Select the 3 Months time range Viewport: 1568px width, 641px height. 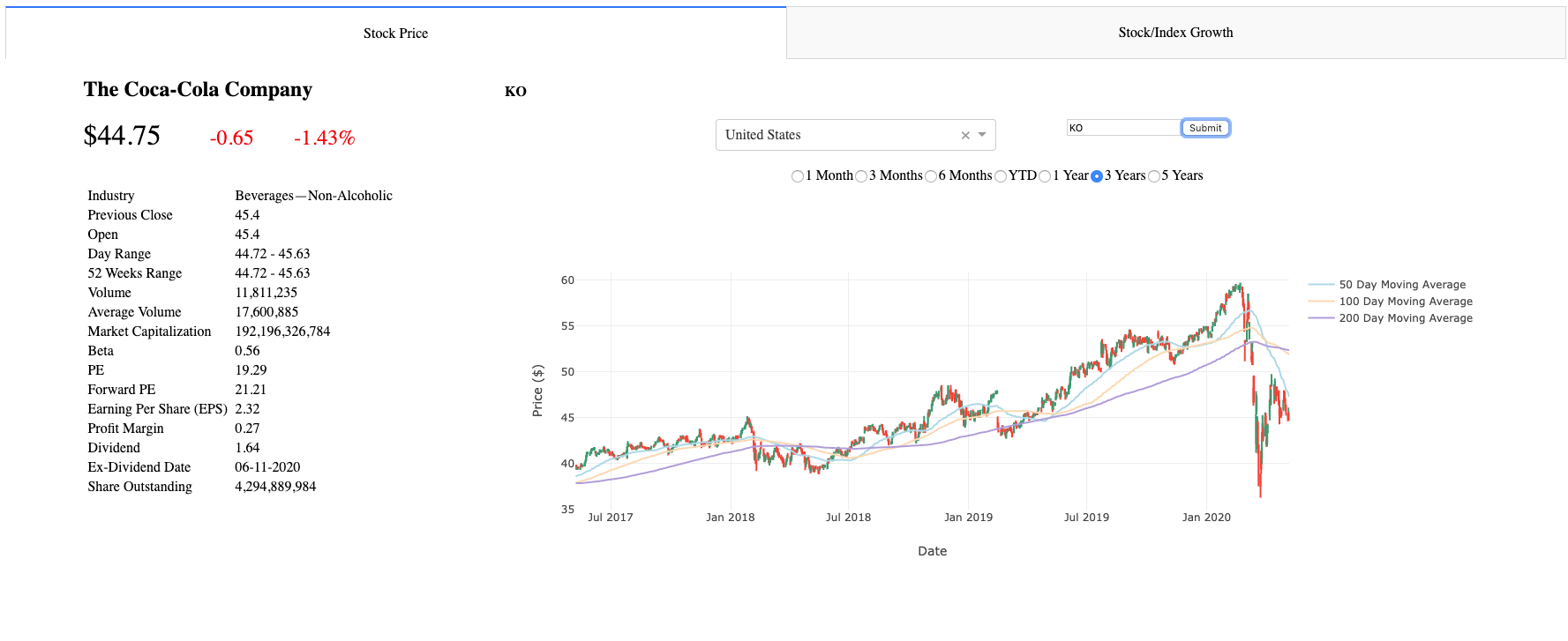point(861,176)
